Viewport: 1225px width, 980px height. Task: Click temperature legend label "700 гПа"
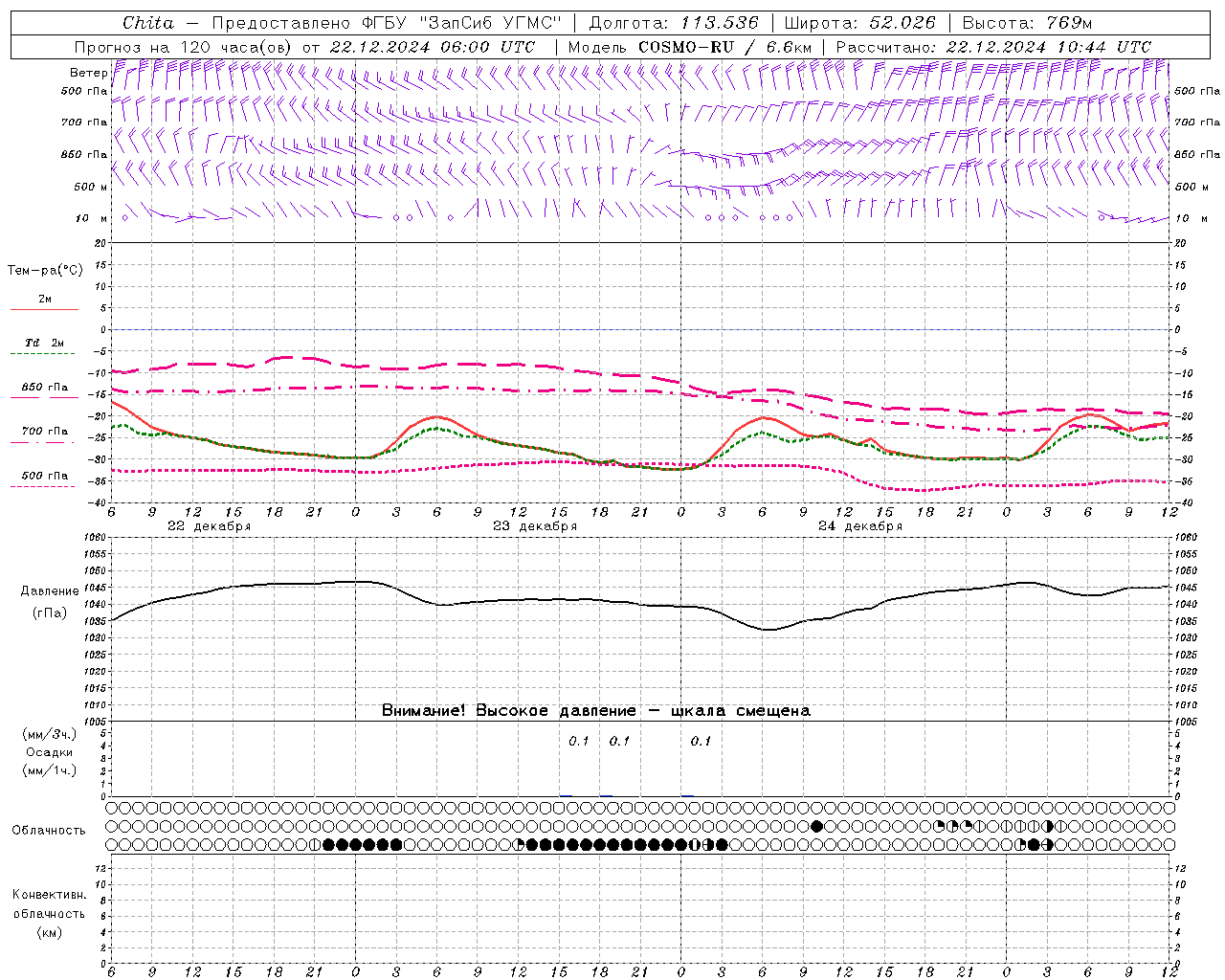(45, 432)
